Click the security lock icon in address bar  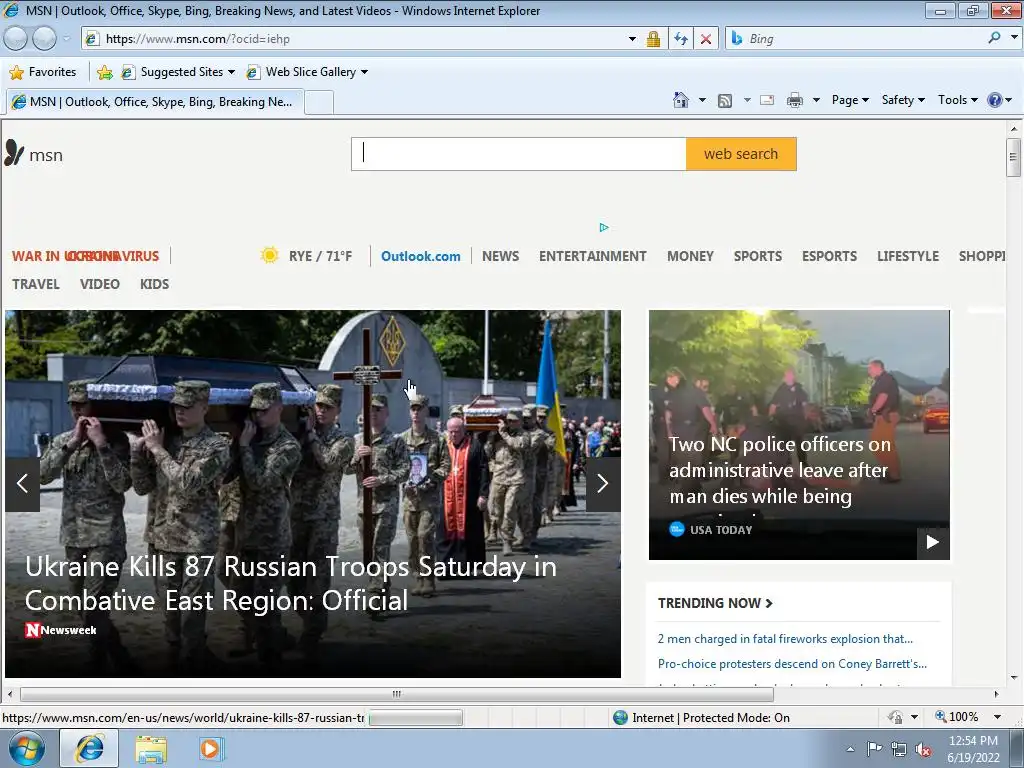[653, 39]
